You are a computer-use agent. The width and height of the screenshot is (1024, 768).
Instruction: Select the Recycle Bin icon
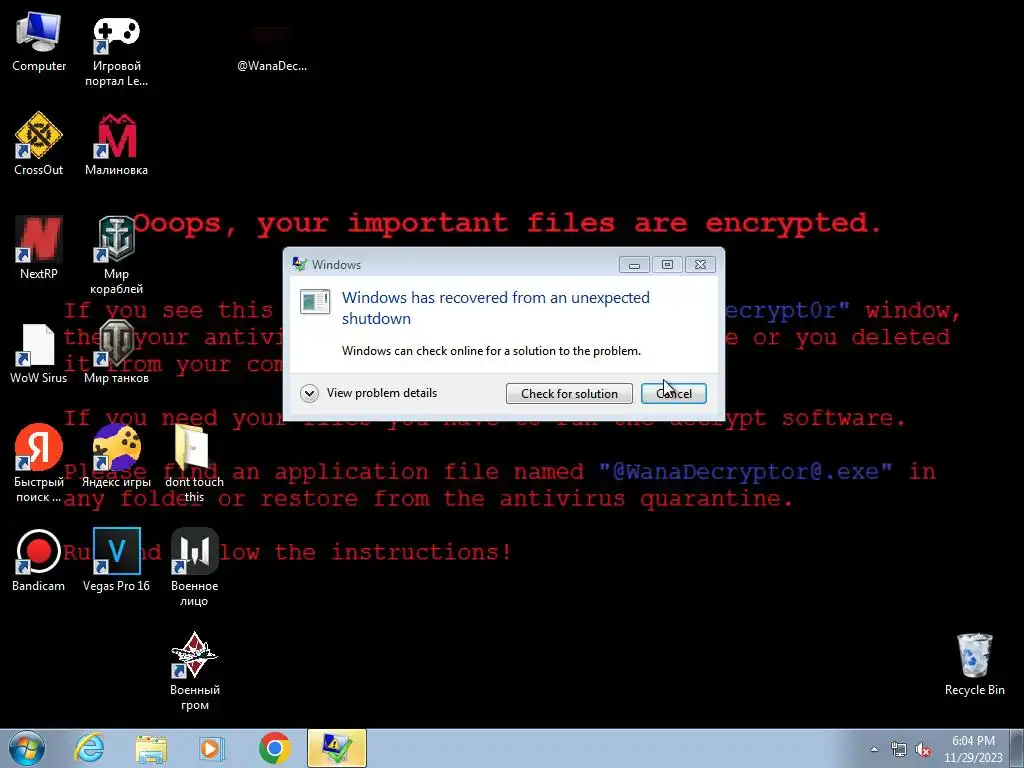tap(974, 664)
